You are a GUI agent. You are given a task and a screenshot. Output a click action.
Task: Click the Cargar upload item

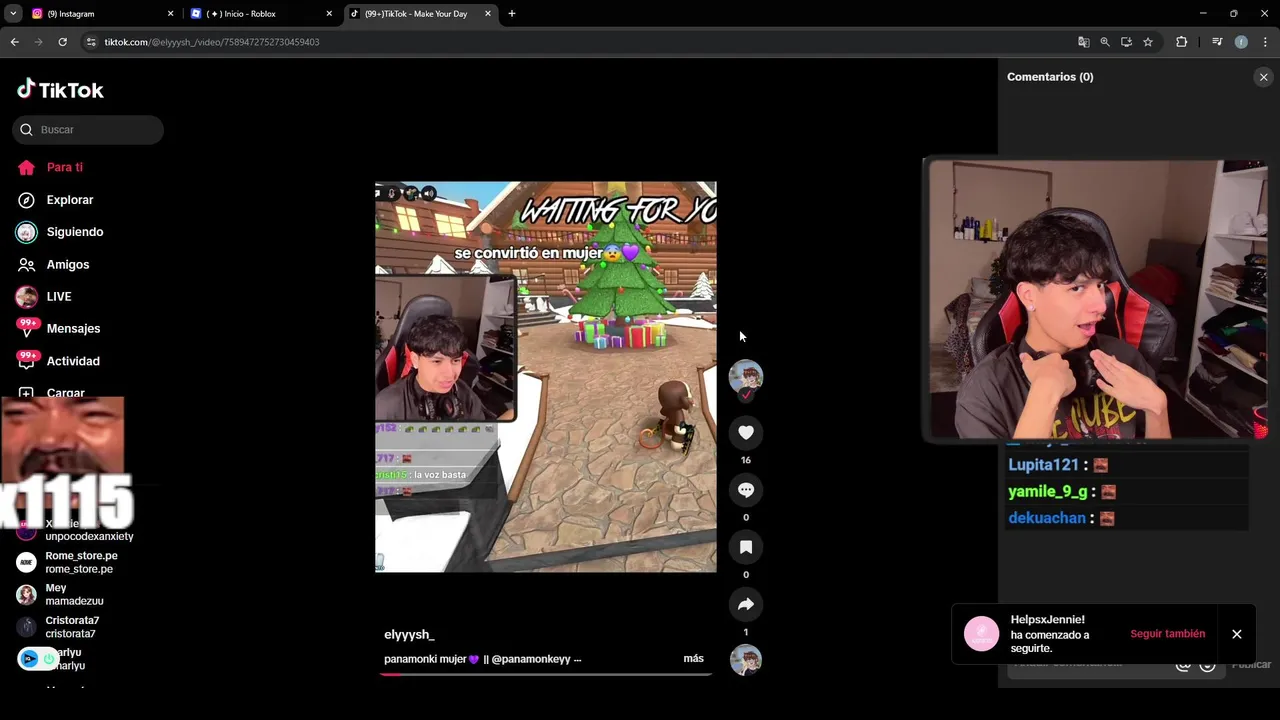tap(65, 393)
